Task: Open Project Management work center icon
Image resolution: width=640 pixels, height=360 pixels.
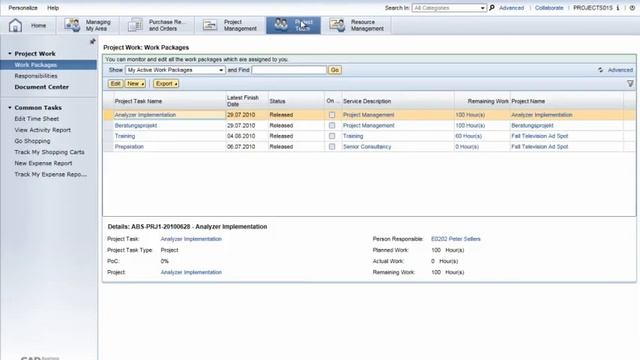Action: (x=210, y=25)
